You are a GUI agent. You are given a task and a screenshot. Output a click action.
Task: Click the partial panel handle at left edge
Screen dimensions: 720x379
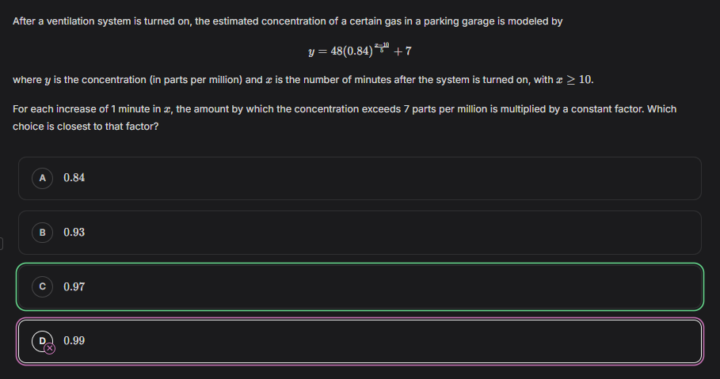[1, 243]
